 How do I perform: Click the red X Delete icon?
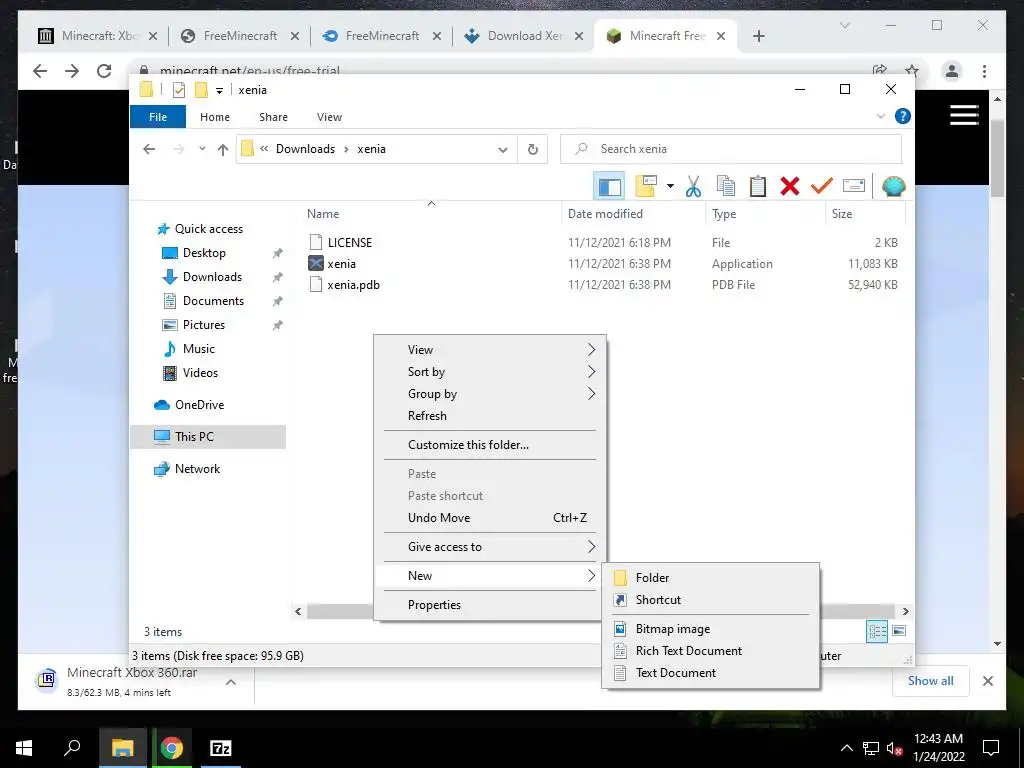coord(790,186)
